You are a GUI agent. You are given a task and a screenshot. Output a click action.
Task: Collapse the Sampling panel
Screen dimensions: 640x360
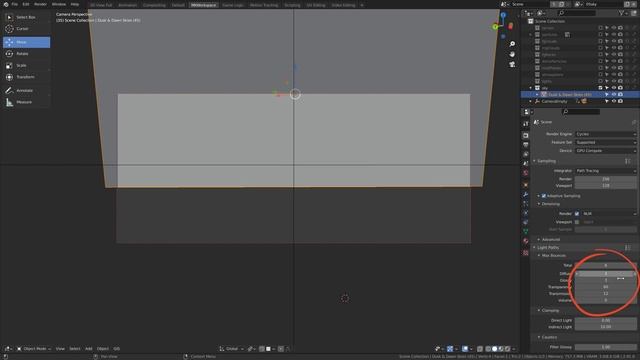pos(547,161)
